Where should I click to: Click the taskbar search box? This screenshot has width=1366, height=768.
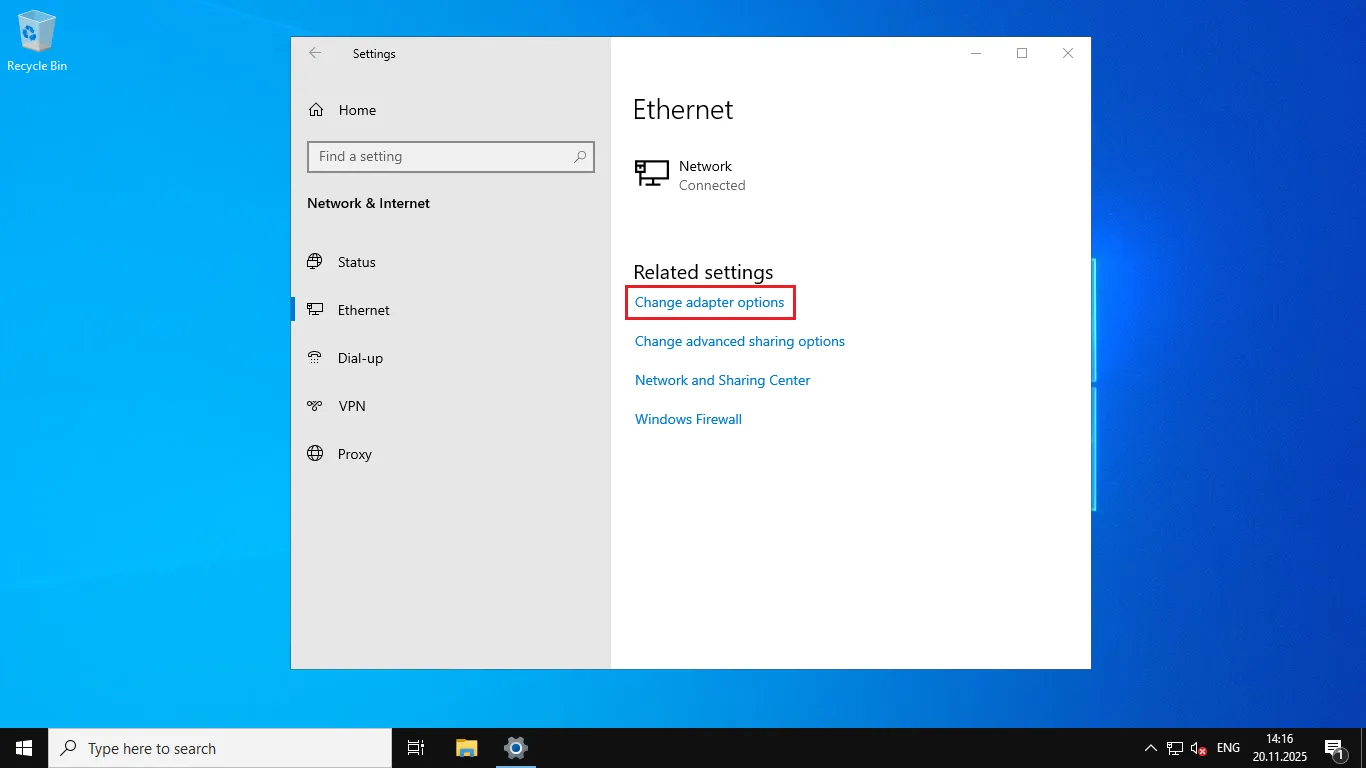tap(220, 748)
